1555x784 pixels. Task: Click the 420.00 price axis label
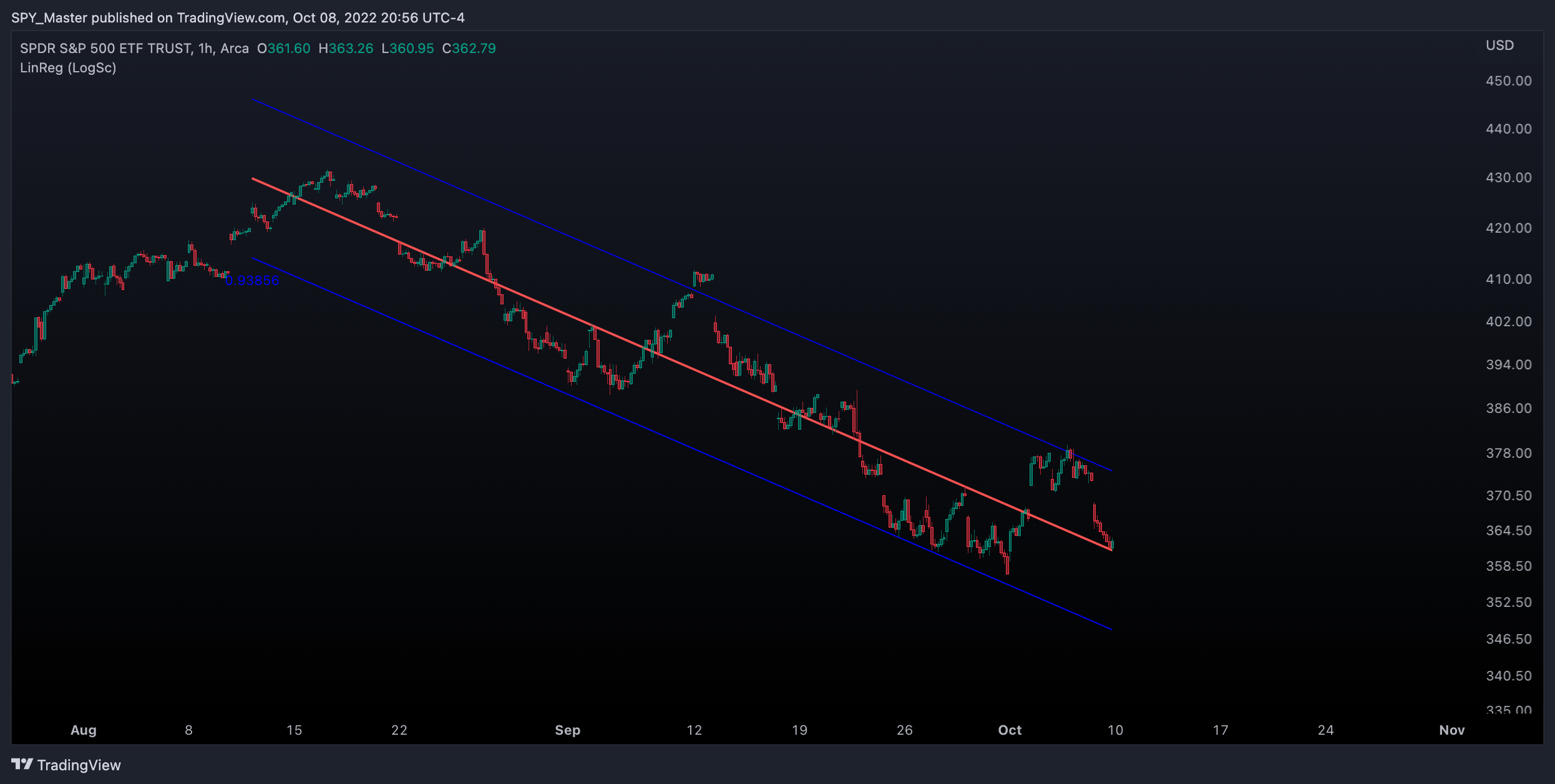pos(1509,228)
